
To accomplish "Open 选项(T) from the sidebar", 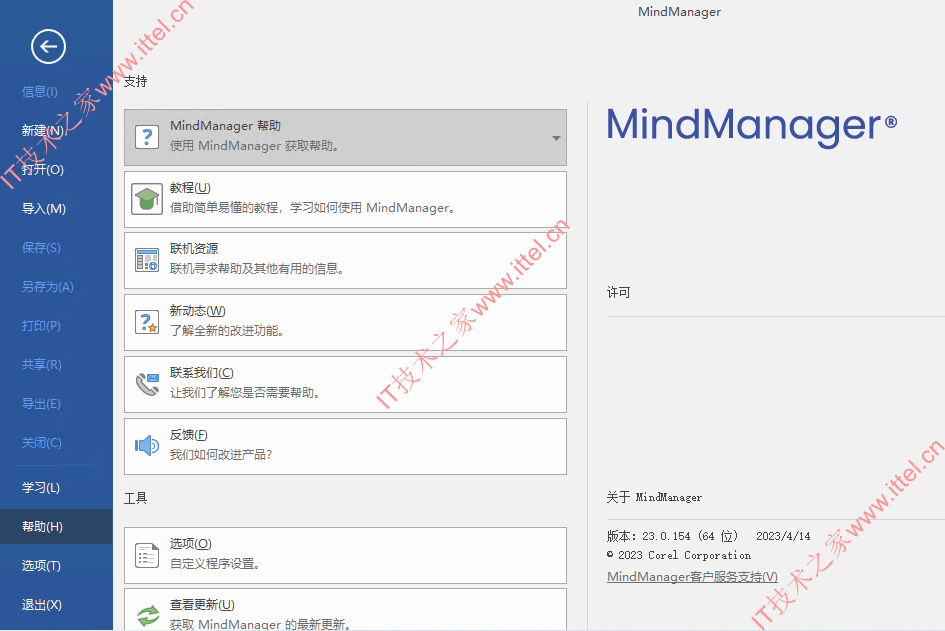I will [41, 566].
